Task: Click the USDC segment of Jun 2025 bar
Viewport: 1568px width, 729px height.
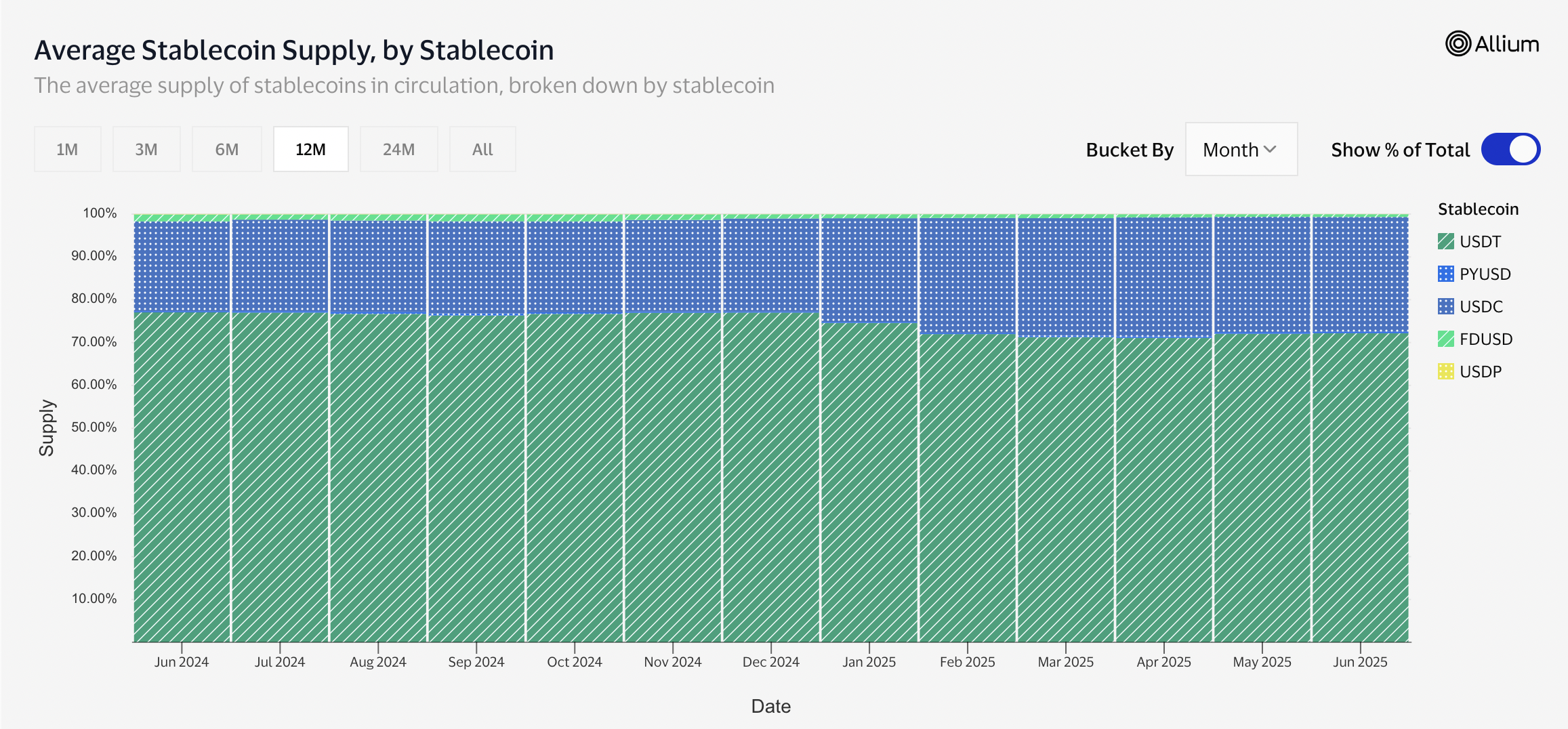Action: tap(1360, 274)
